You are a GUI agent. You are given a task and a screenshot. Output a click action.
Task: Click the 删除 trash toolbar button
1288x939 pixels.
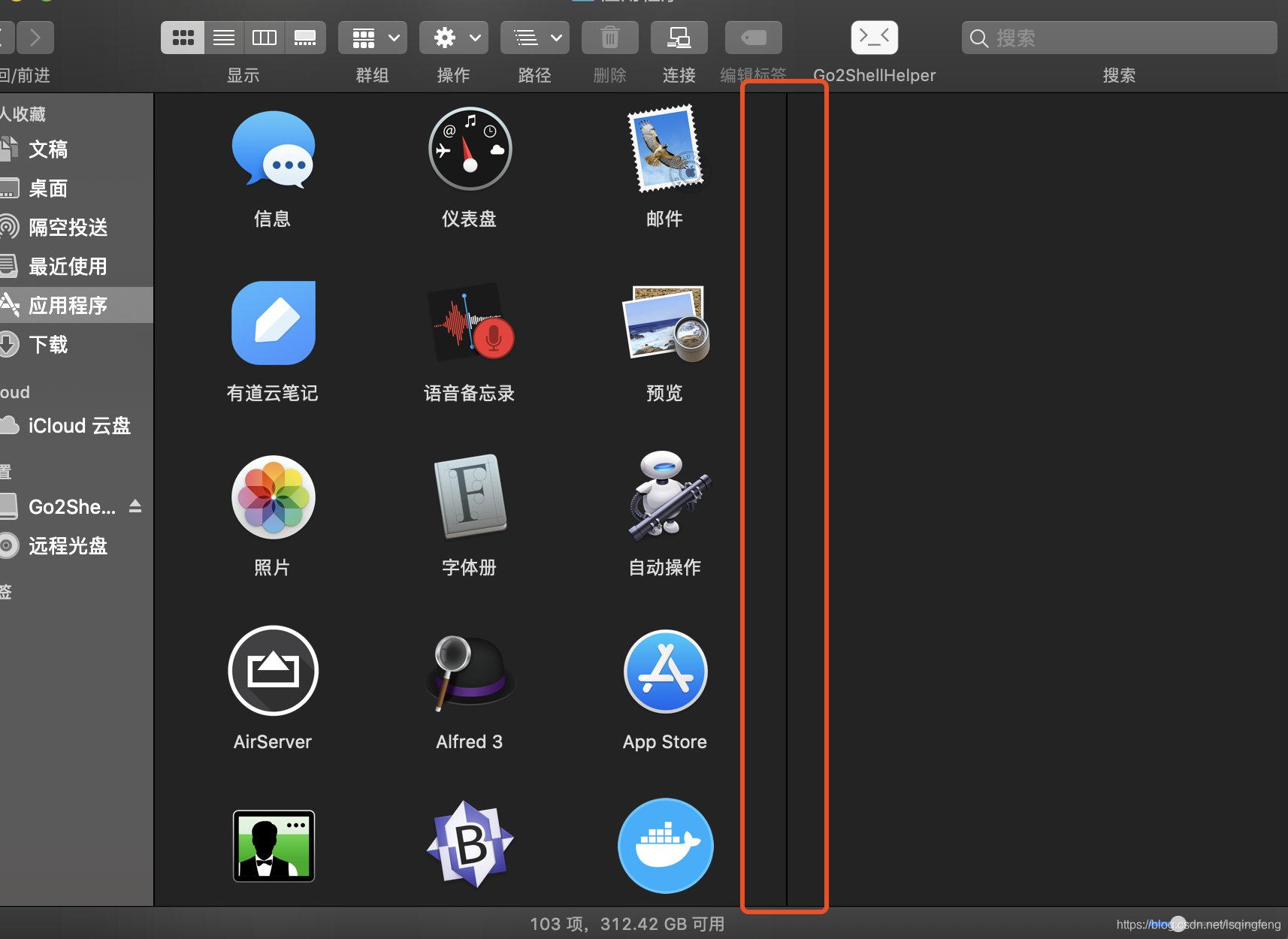pyautogui.click(x=610, y=38)
